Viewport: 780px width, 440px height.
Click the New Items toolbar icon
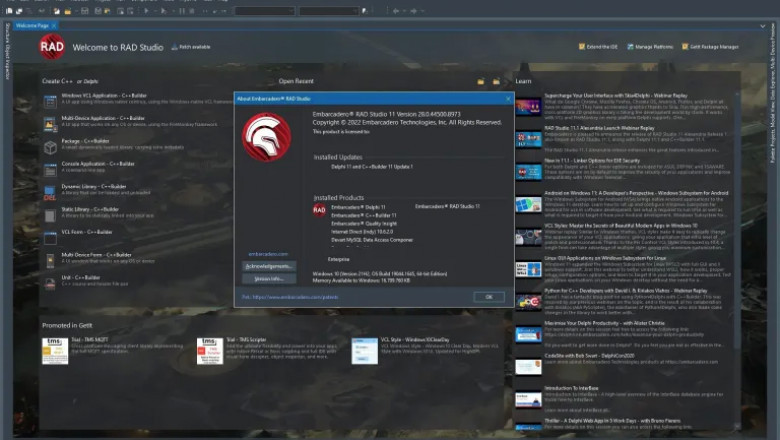click(57, 10)
